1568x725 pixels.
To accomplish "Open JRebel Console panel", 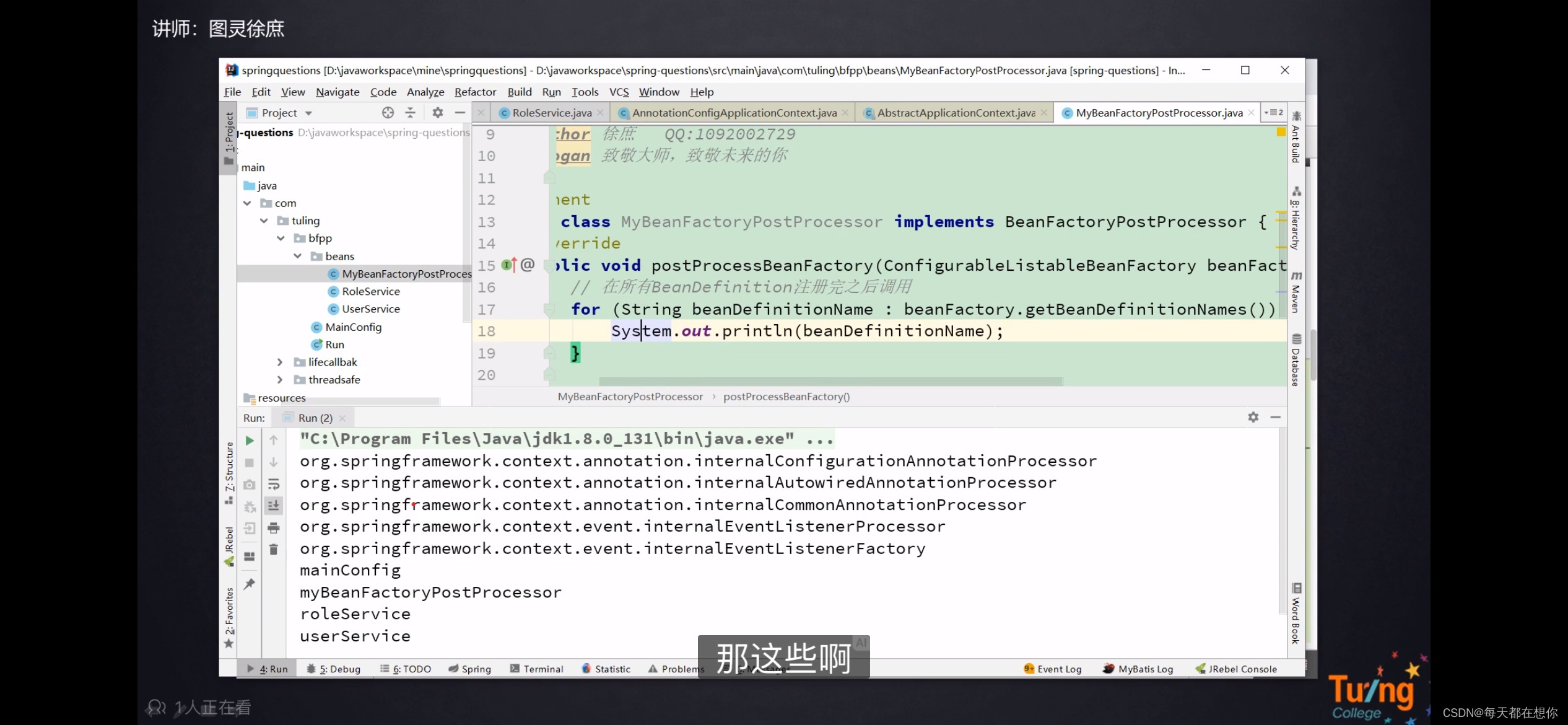I will (x=1236, y=669).
